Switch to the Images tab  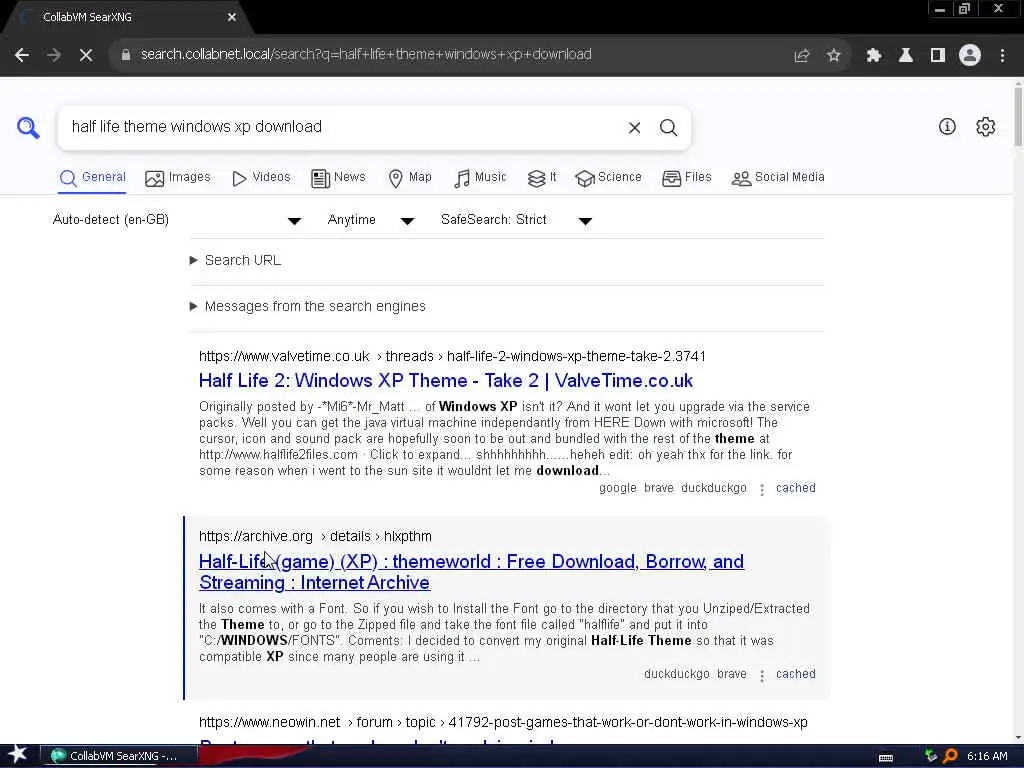tap(178, 178)
